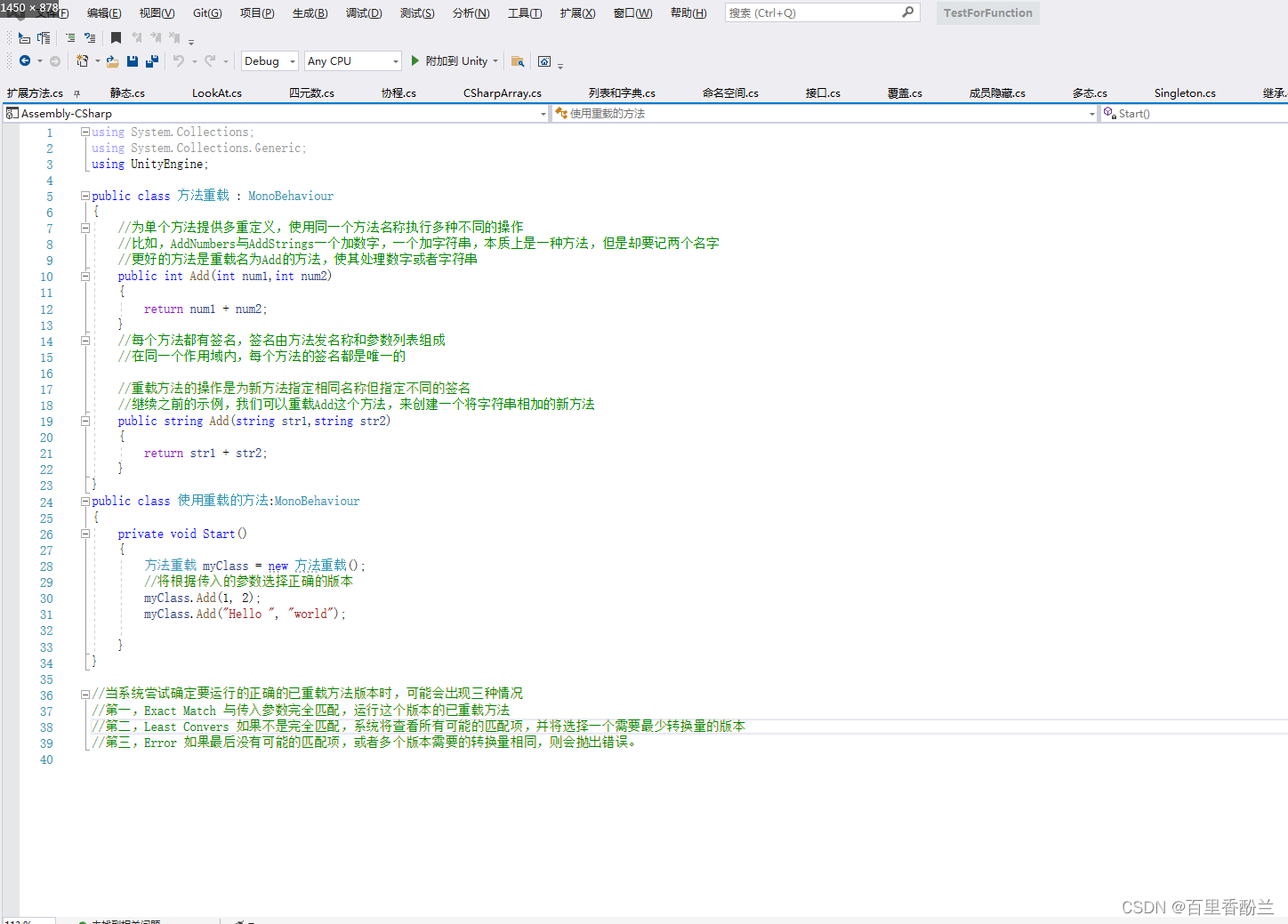Comment out the selected lines
The width and height of the screenshot is (1288, 924).
click(x=70, y=37)
